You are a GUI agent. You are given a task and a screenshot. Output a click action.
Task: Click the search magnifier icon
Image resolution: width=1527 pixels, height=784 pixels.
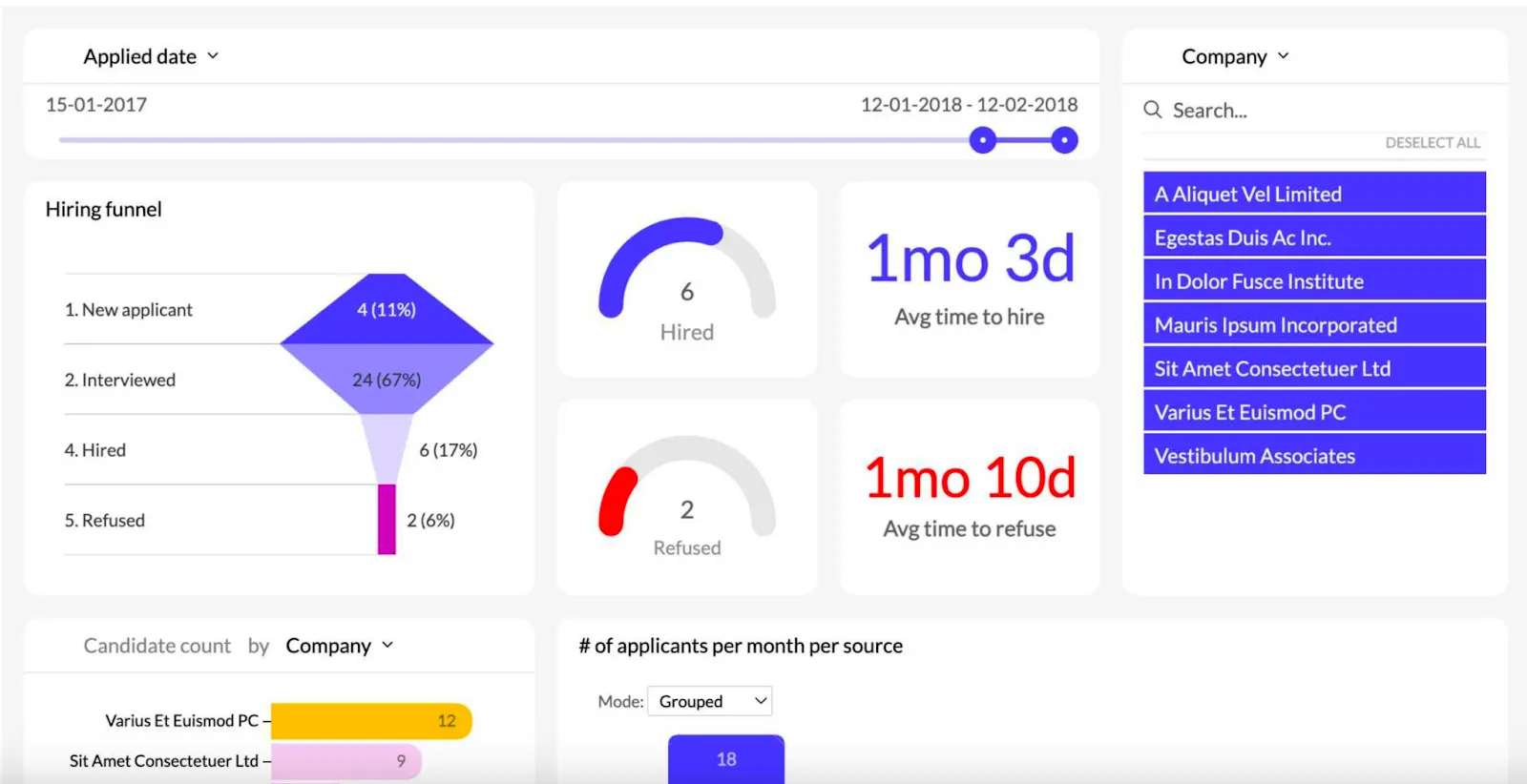click(1153, 110)
